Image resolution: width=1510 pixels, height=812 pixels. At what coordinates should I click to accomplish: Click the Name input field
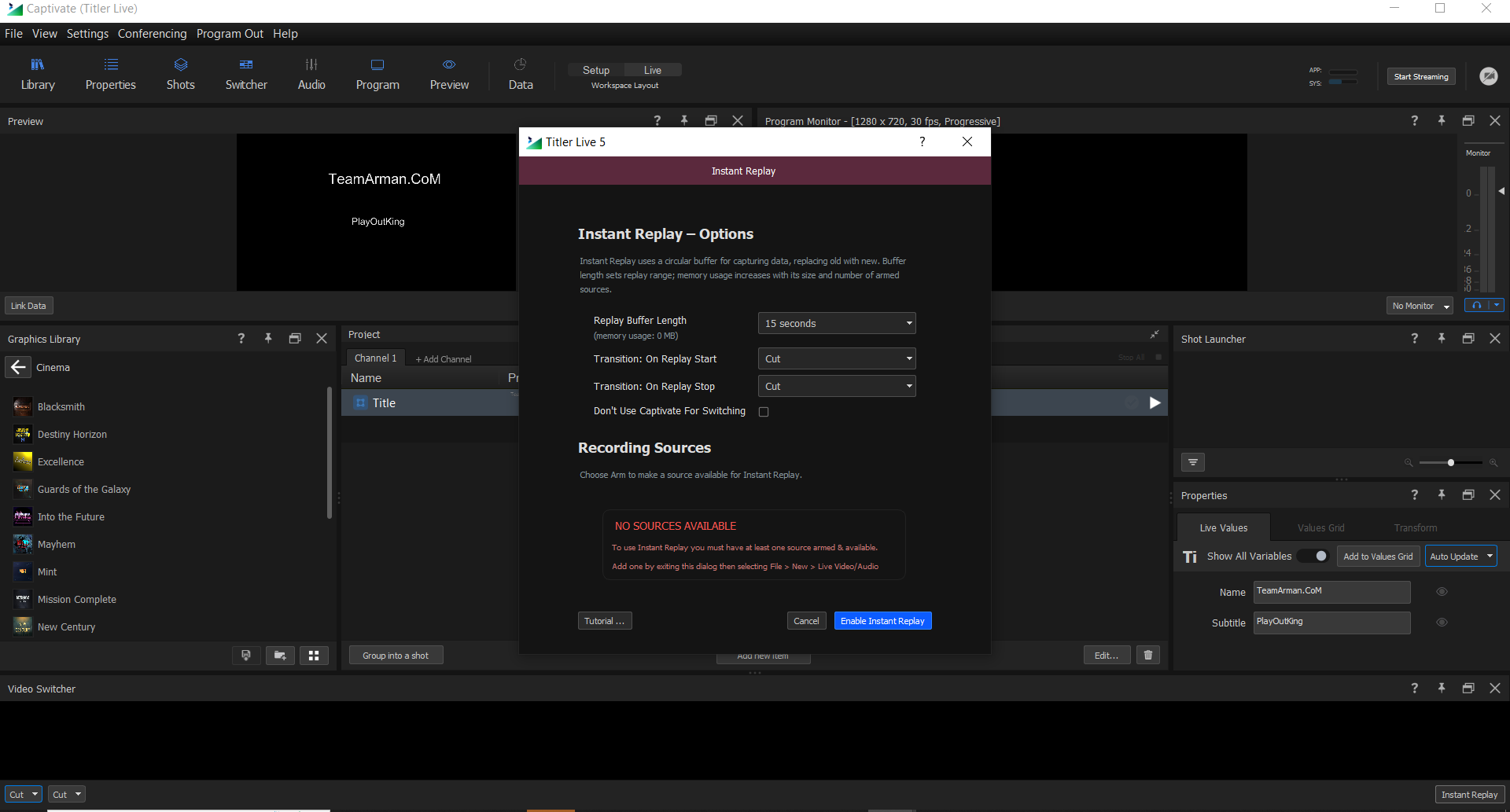coord(1331,592)
